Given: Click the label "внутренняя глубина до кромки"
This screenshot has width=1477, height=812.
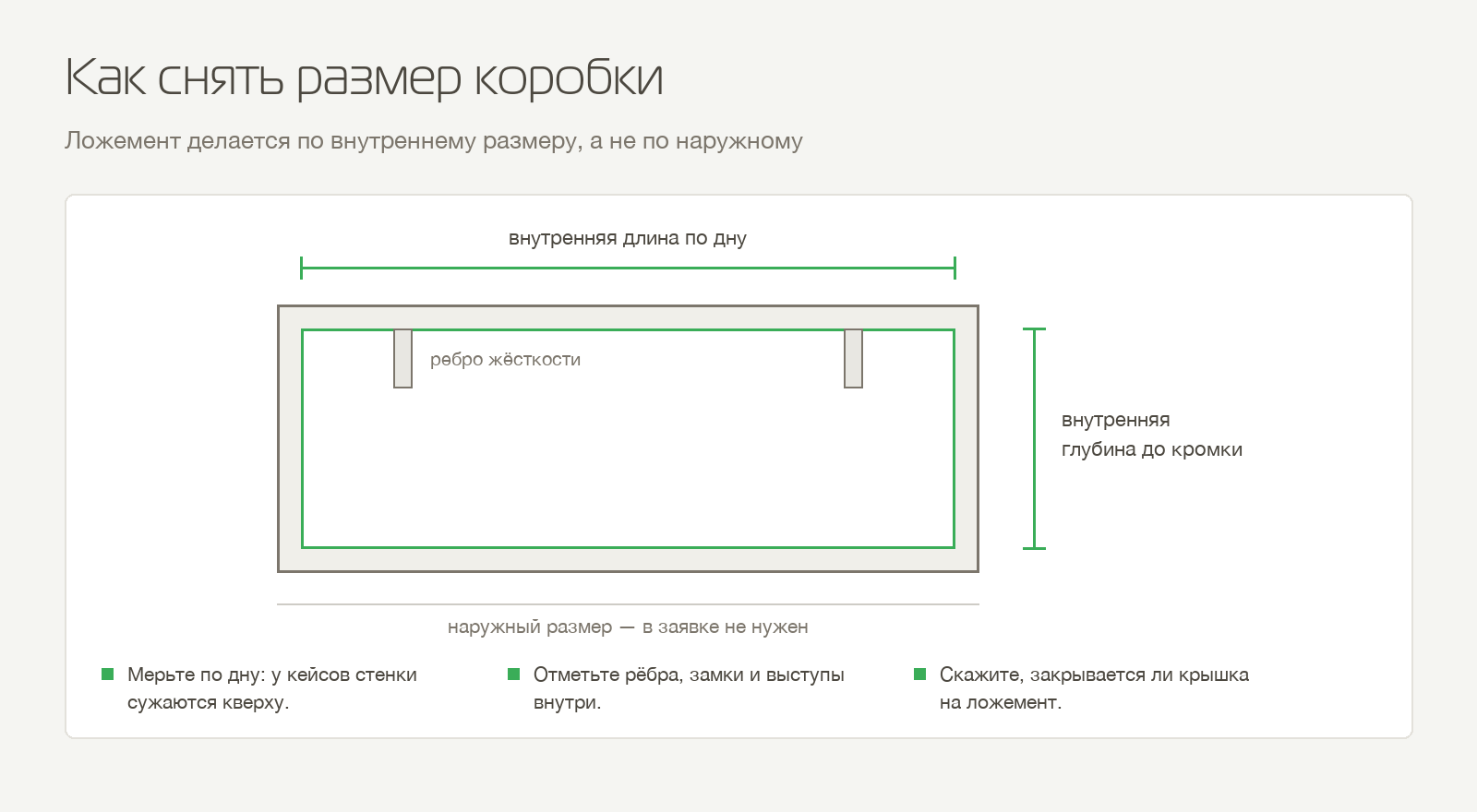Looking at the screenshot, I should click(1152, 435).
